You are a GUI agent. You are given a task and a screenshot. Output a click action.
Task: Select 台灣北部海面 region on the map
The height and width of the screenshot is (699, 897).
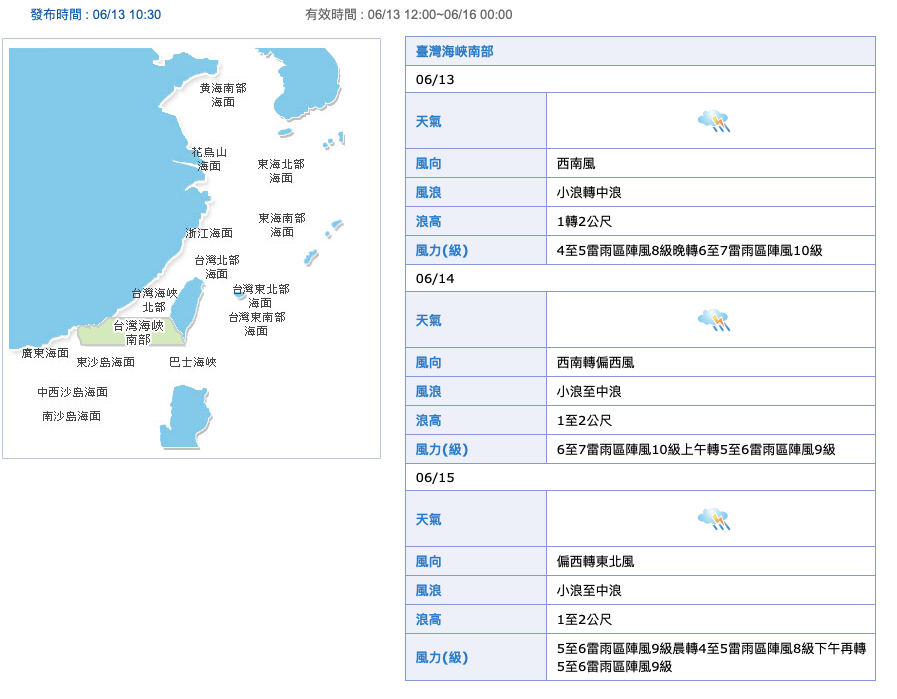point(217,267)
